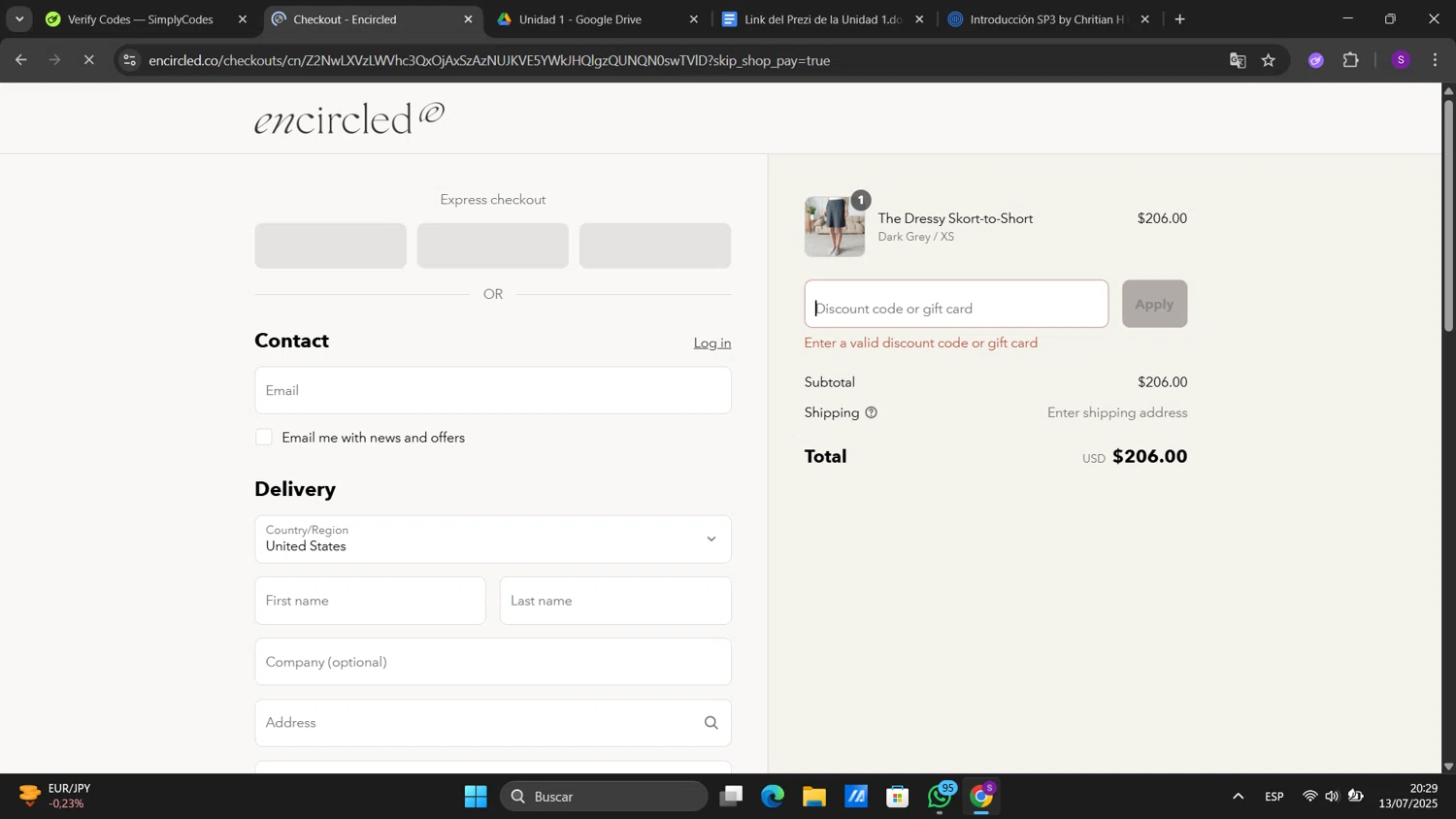Click the shipping help question mark icon

tap(871, 412)
